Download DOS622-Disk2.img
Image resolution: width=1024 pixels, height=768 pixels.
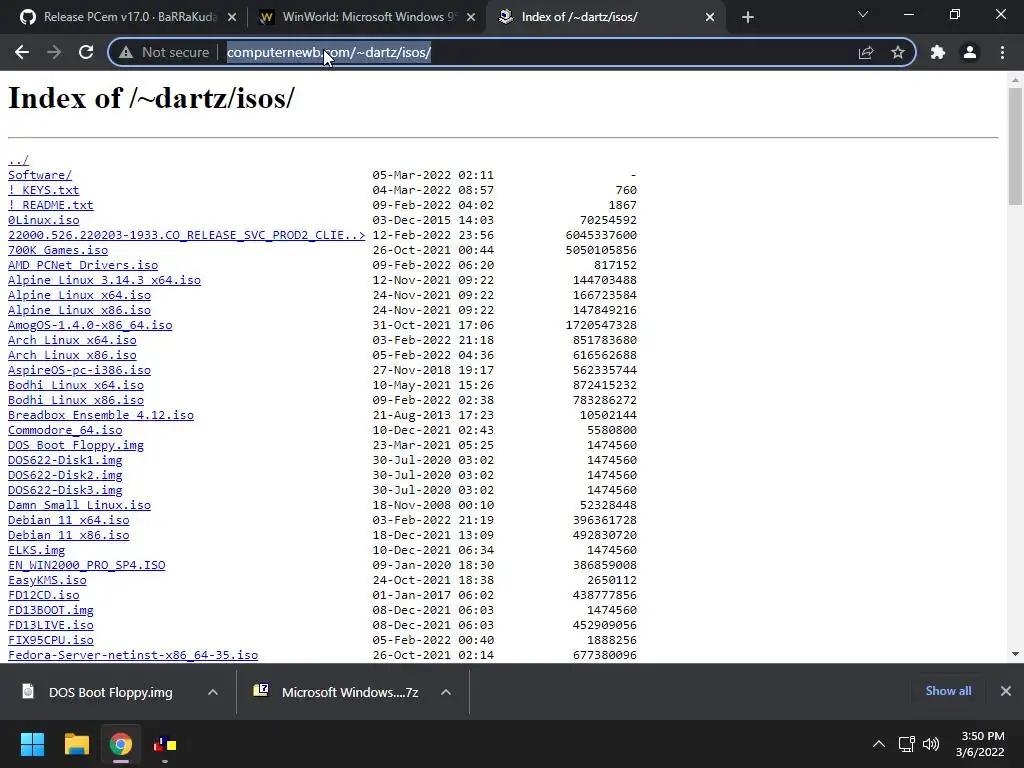pos(65,475)
